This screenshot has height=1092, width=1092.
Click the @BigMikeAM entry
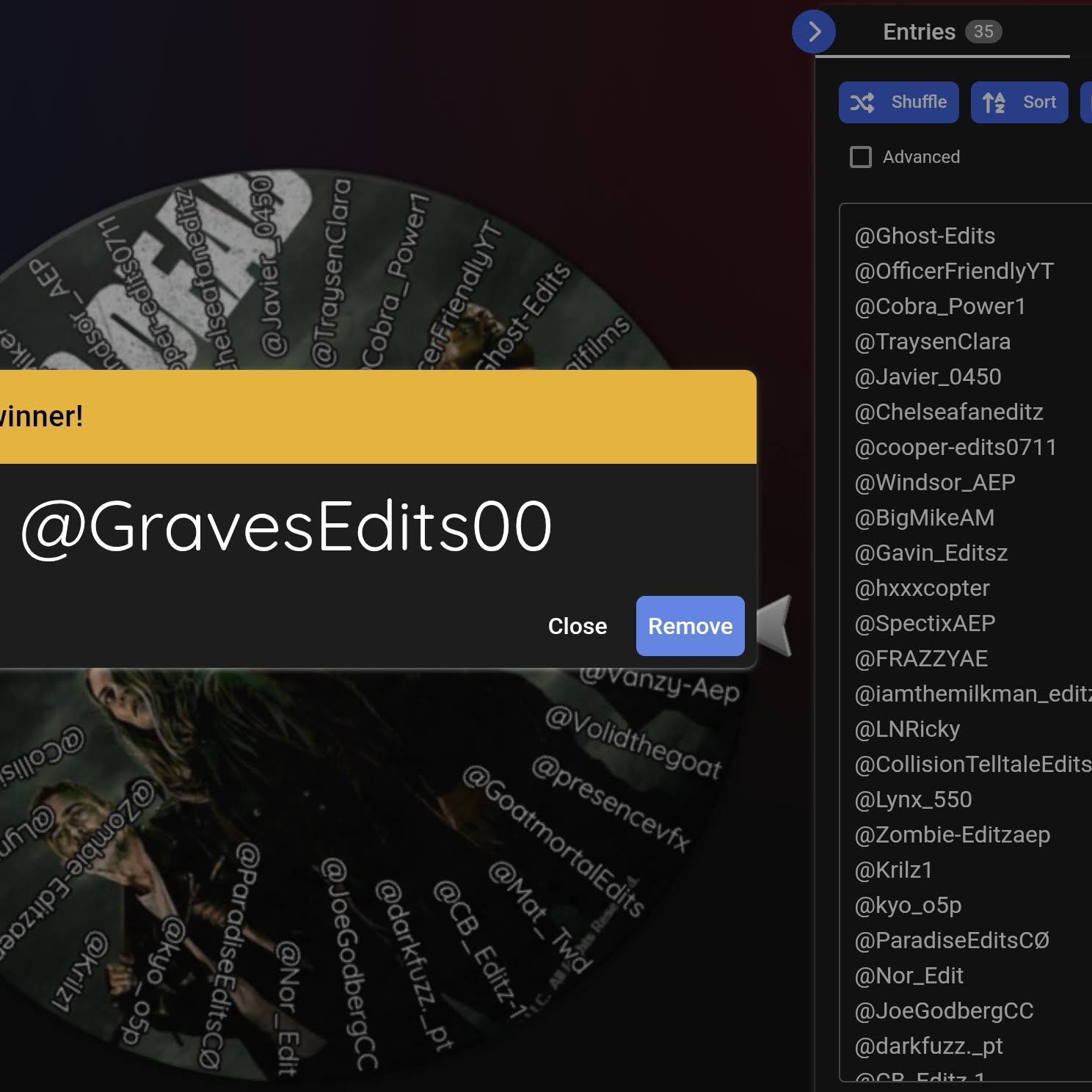pos(925,517)
